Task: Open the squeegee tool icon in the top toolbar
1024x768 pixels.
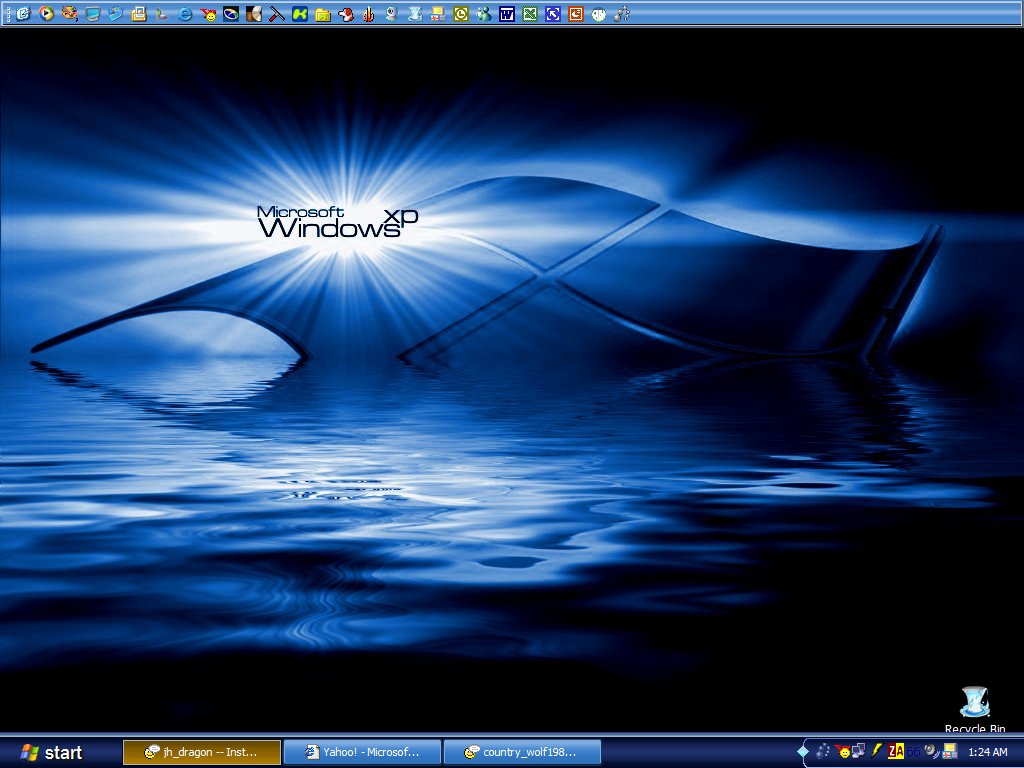Action: (277, 13)
